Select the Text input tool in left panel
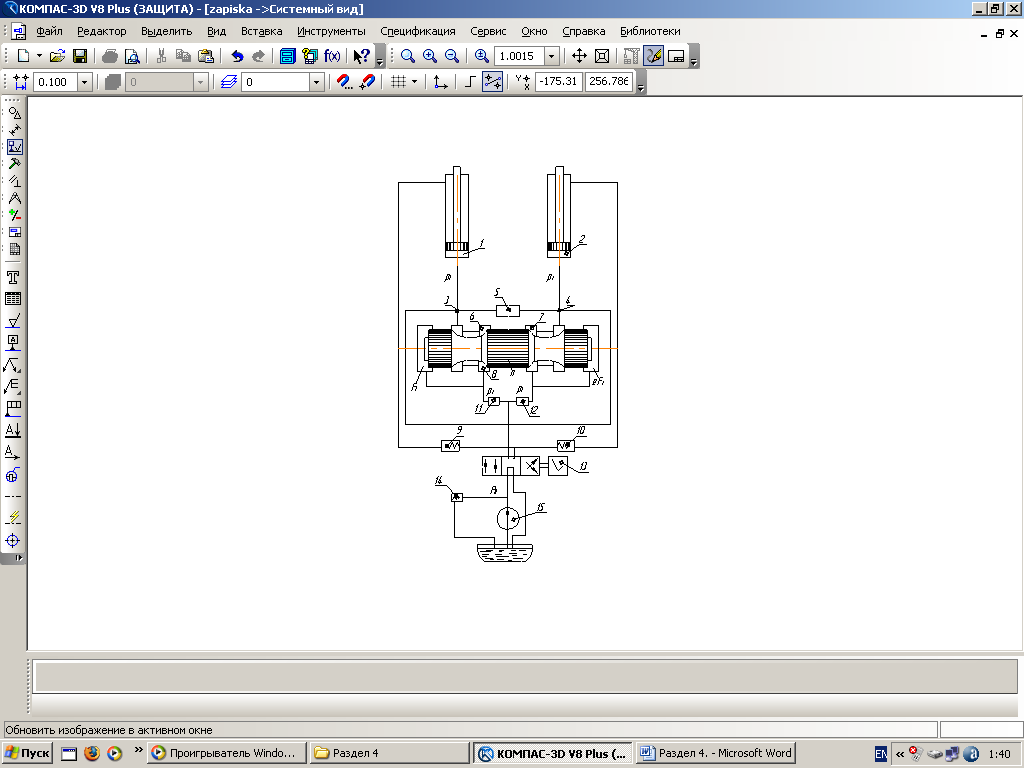1024x768 pixels. tap(14, 277)
